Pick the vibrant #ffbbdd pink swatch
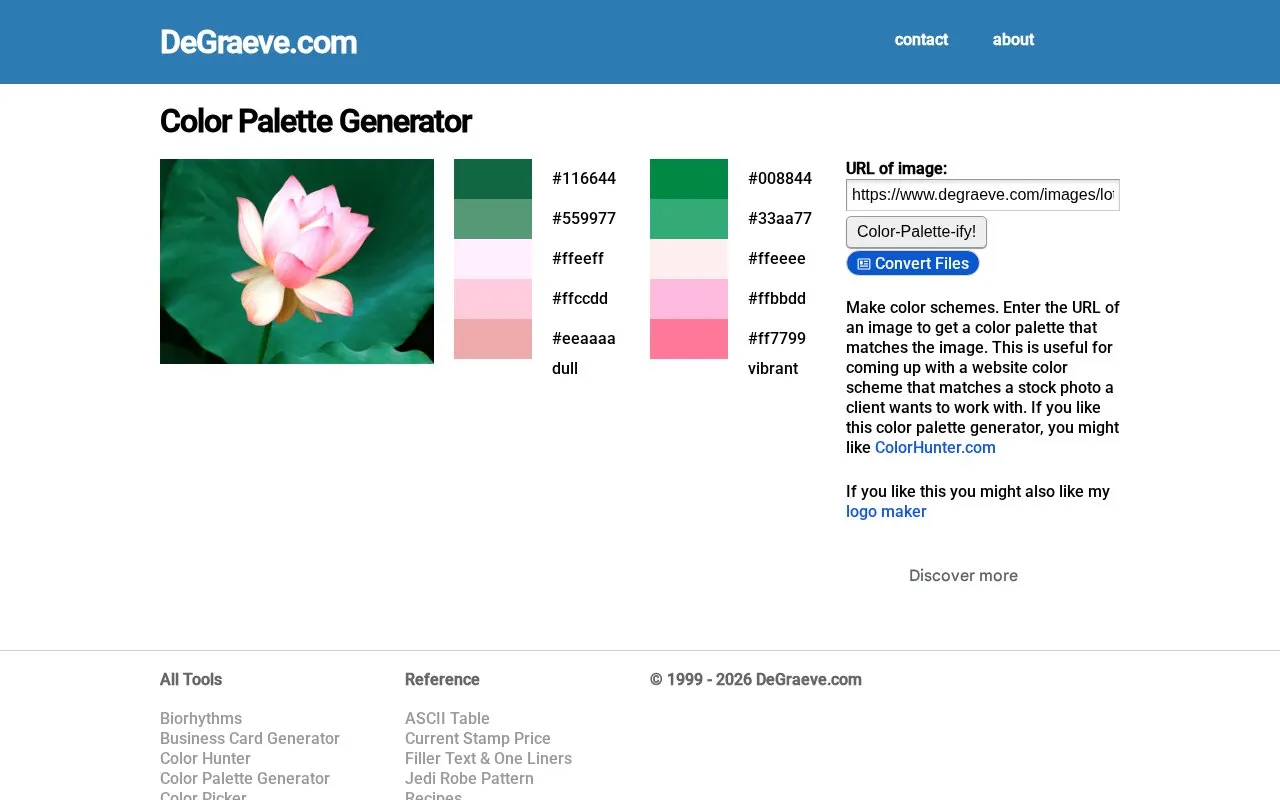1280x800 pixels. [x=689, y=299]
